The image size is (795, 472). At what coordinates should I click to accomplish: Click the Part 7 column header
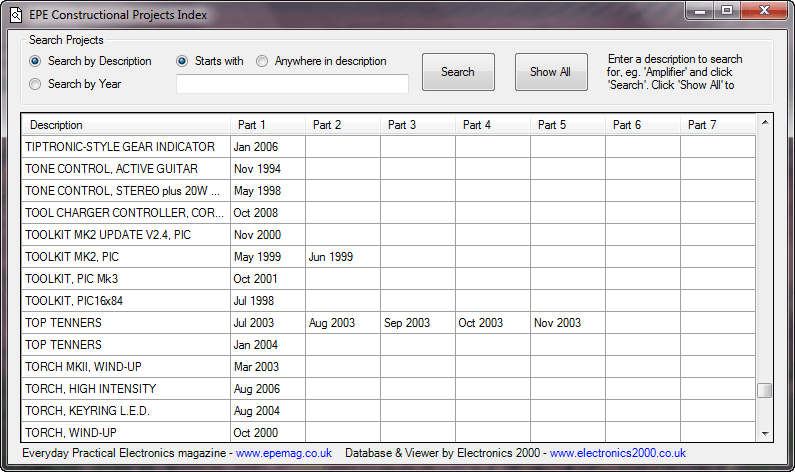tap(718, 125)
